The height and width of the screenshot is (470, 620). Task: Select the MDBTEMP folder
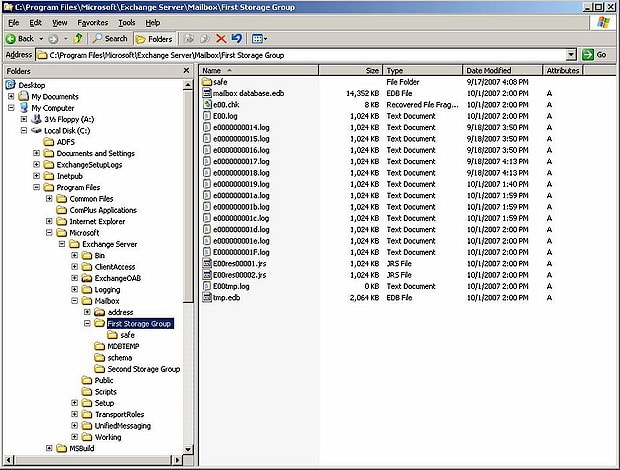[x=117, y=346]
